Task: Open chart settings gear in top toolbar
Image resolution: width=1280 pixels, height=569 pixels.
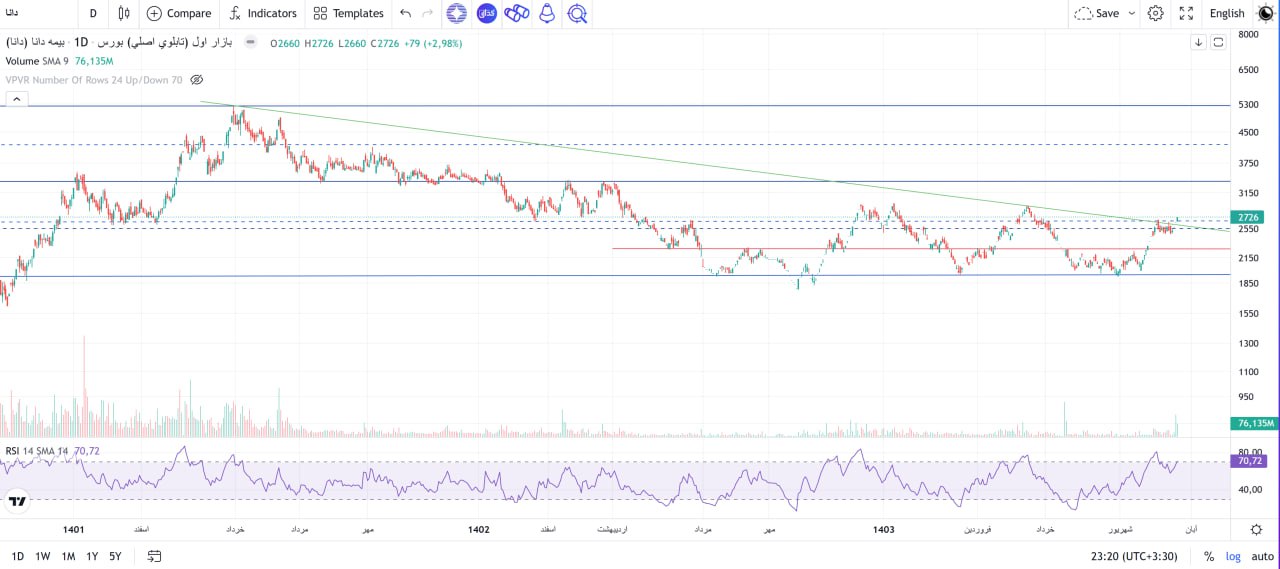Action: [x=1155, y=13]
